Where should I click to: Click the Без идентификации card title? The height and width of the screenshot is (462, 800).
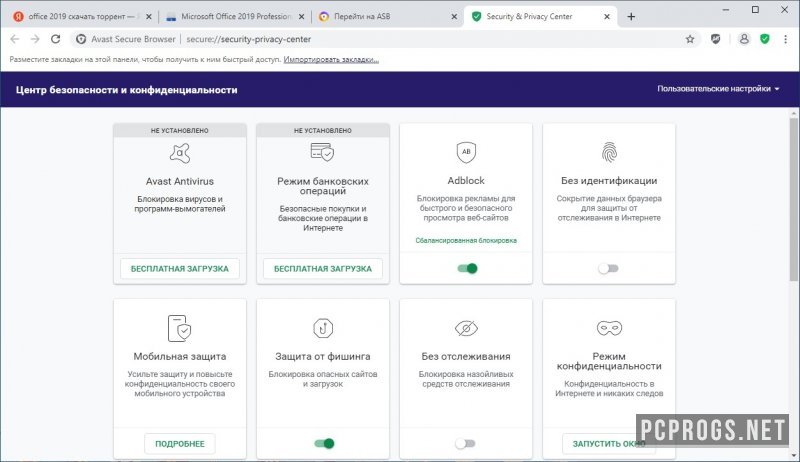pos(609,181)
